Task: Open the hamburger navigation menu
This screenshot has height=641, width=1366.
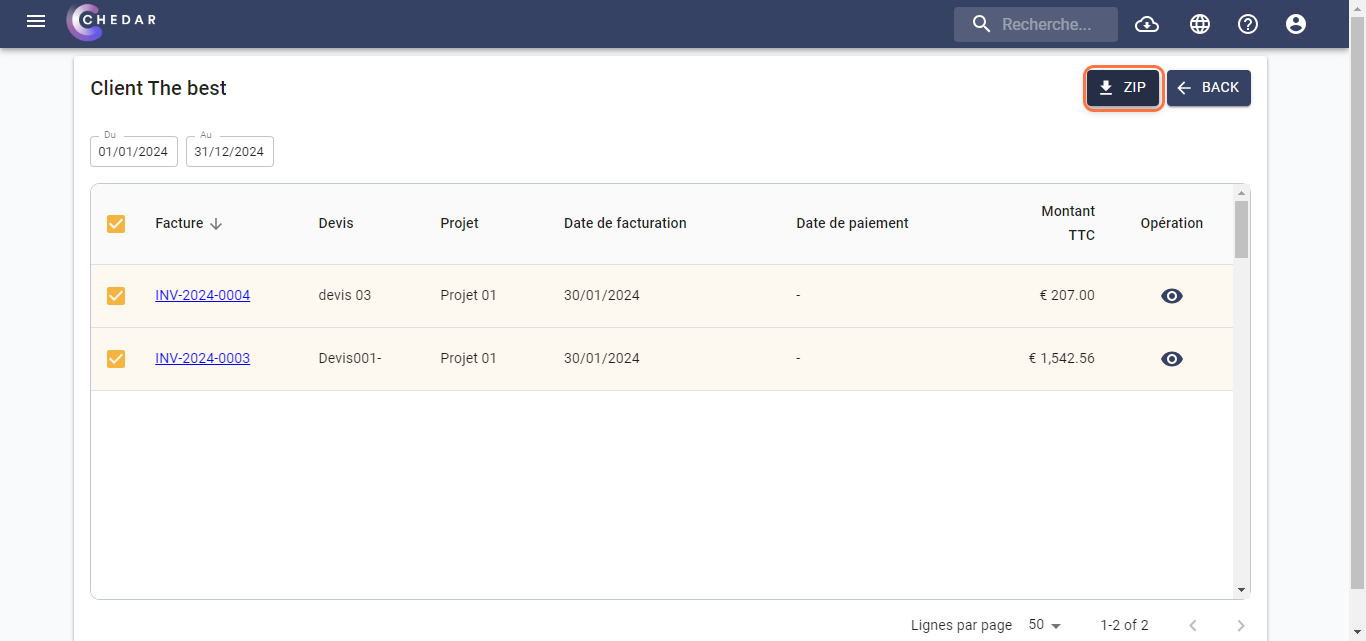Action: [x=36, y=21]
